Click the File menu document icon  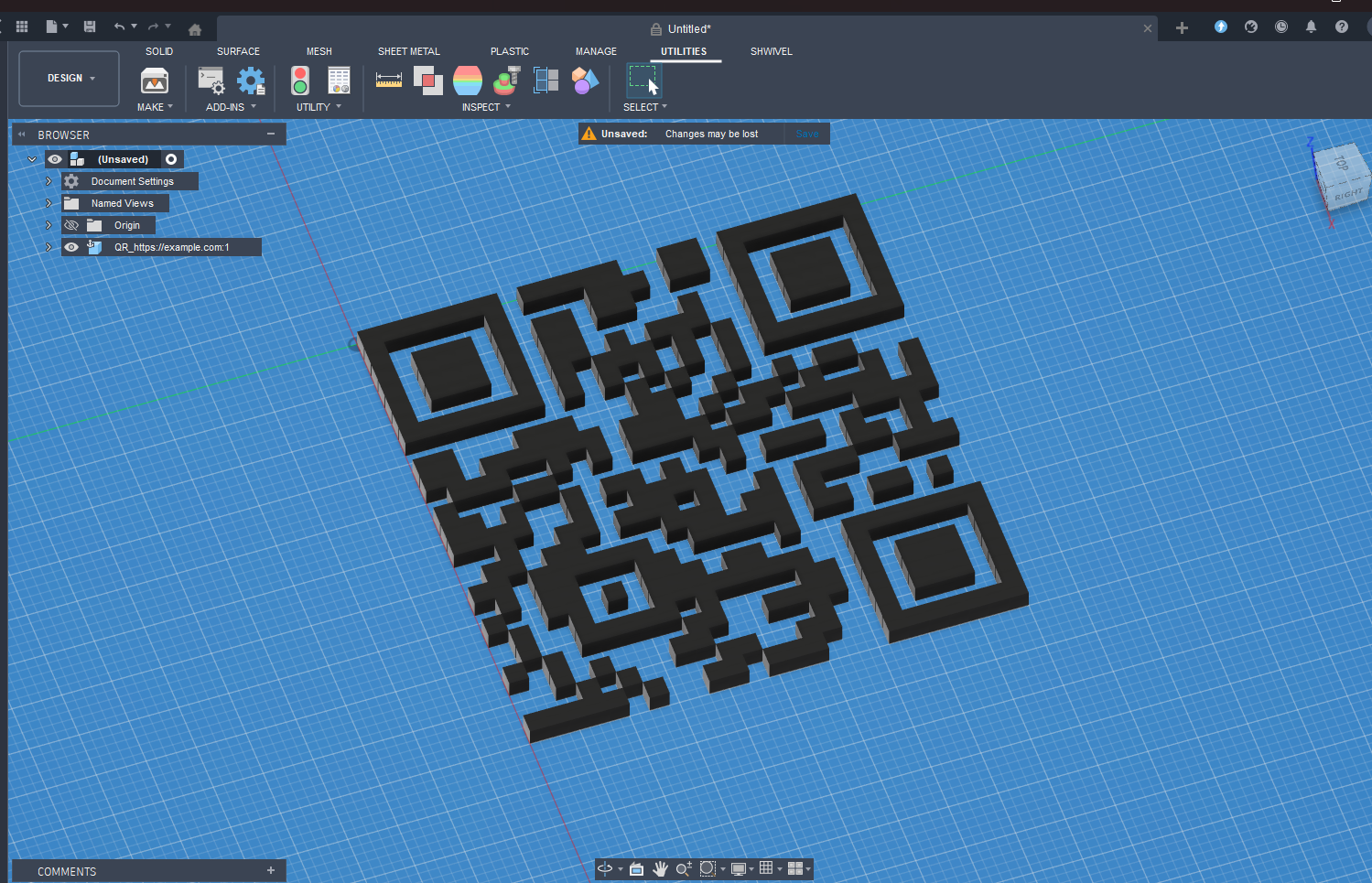point(52,27)
